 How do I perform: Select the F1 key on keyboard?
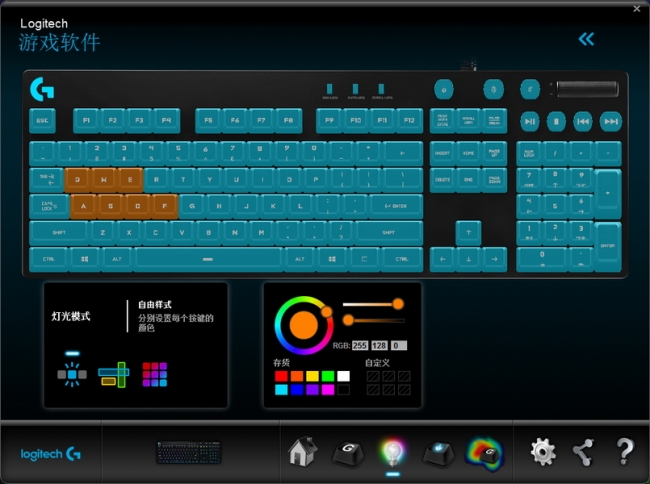(86, 121)
